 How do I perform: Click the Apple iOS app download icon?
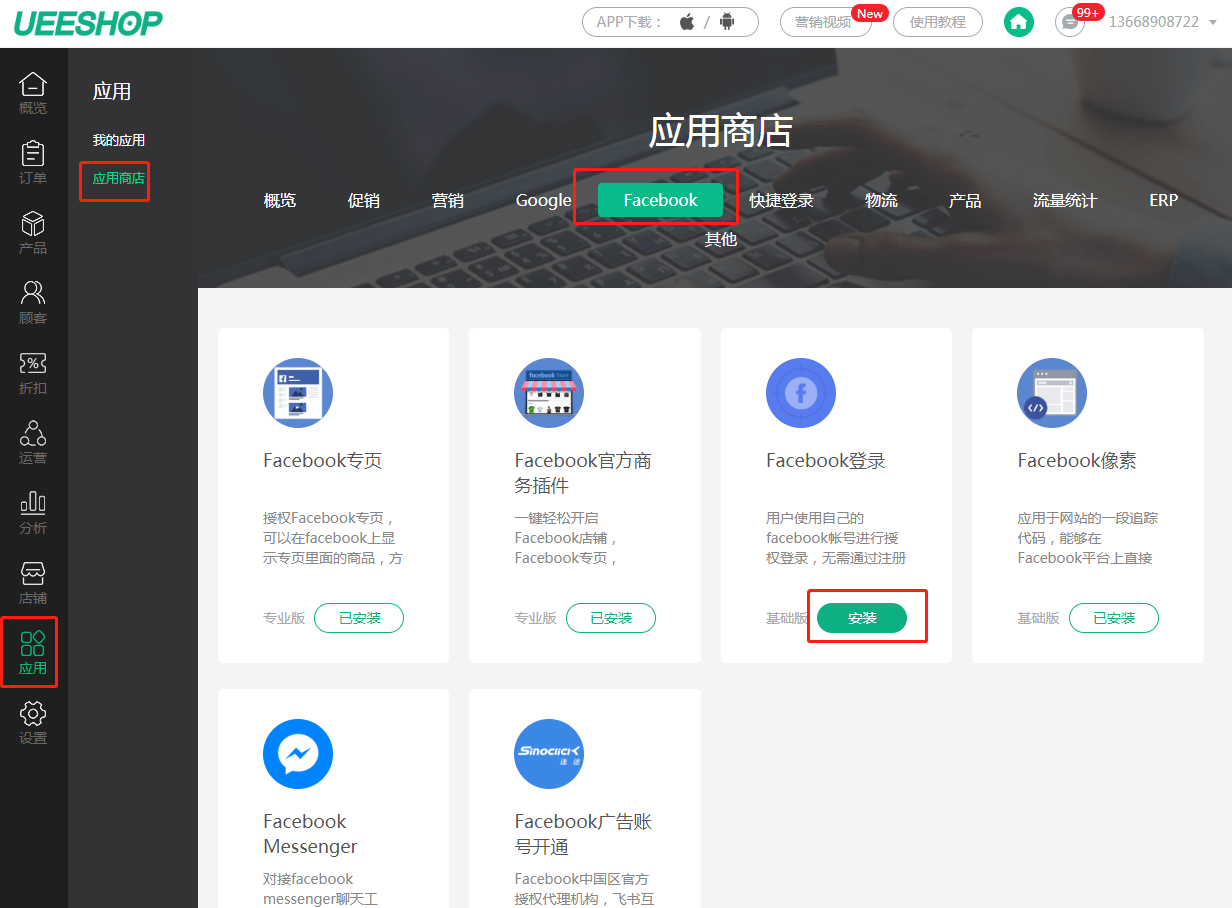(687, 22)
